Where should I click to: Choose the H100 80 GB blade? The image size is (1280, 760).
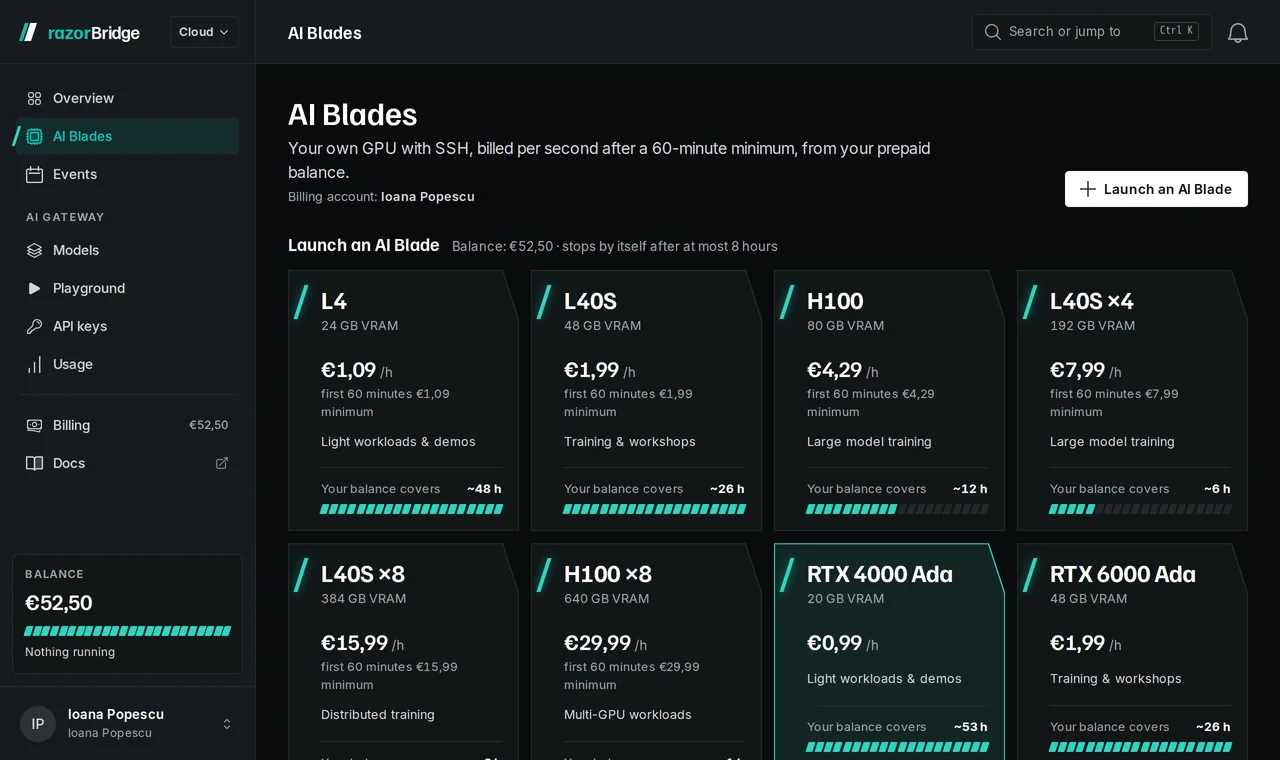[889, 400]
